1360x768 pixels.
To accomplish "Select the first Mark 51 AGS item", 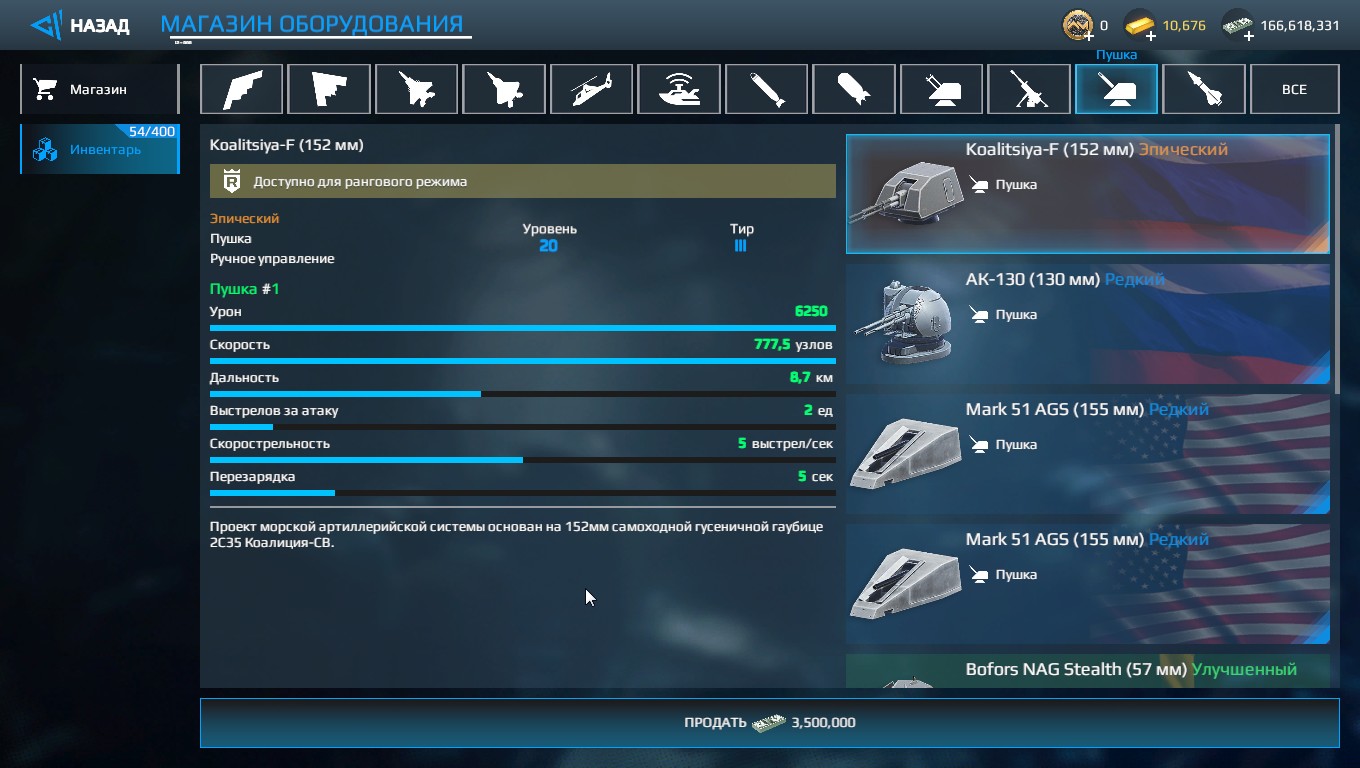I will (x=1088, y=454).
